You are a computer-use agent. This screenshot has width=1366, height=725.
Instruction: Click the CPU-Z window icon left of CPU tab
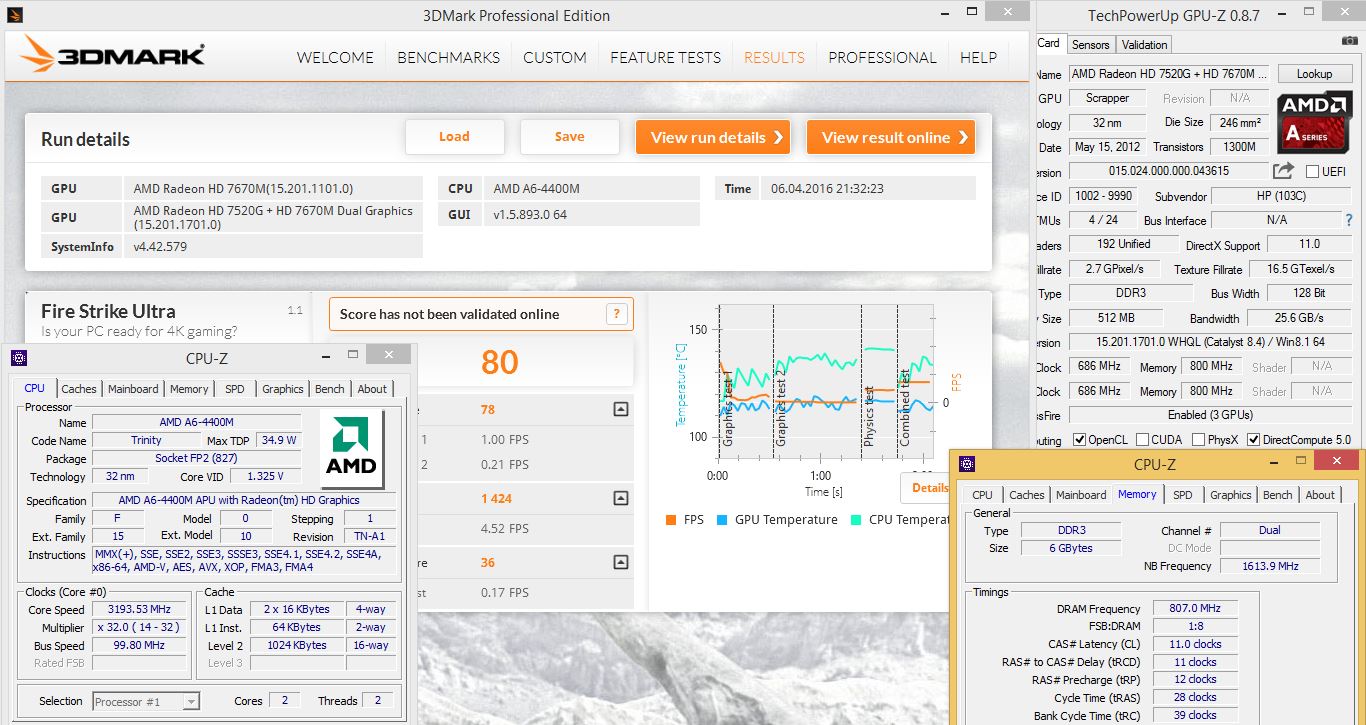click(18, 358)
